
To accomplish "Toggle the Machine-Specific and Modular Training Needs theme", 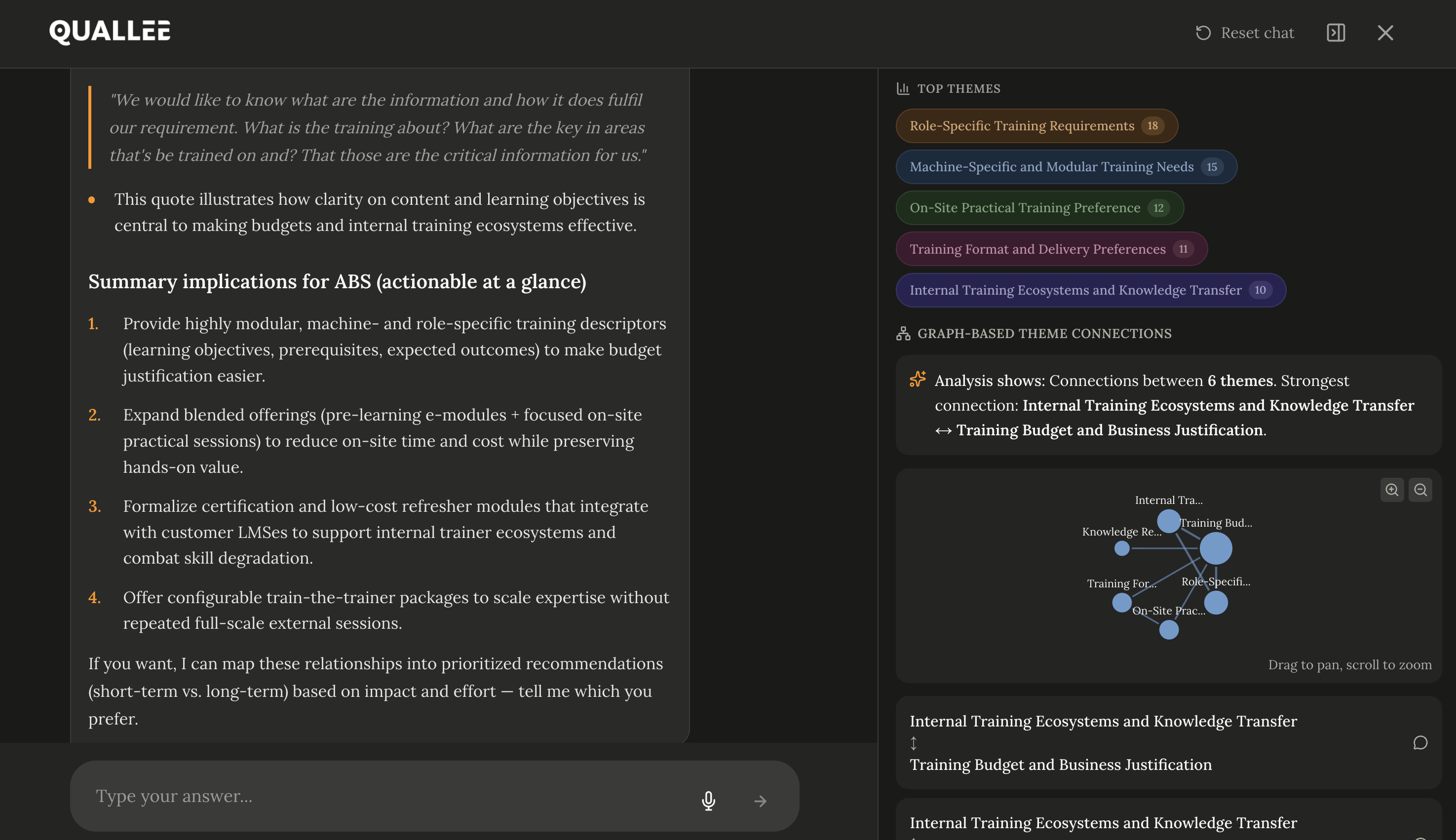I will 1066,167.
